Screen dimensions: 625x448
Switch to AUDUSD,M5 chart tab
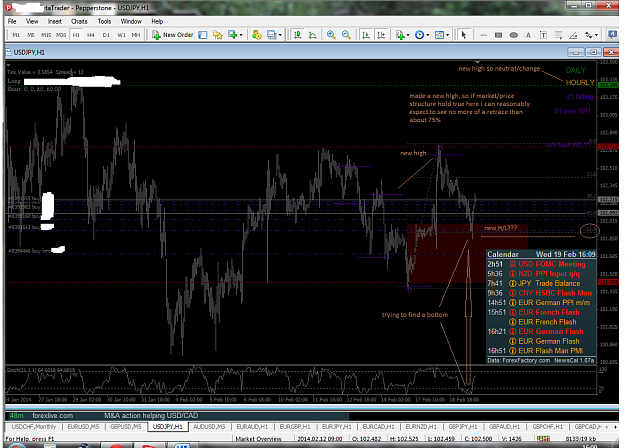[x=209, y=426]
